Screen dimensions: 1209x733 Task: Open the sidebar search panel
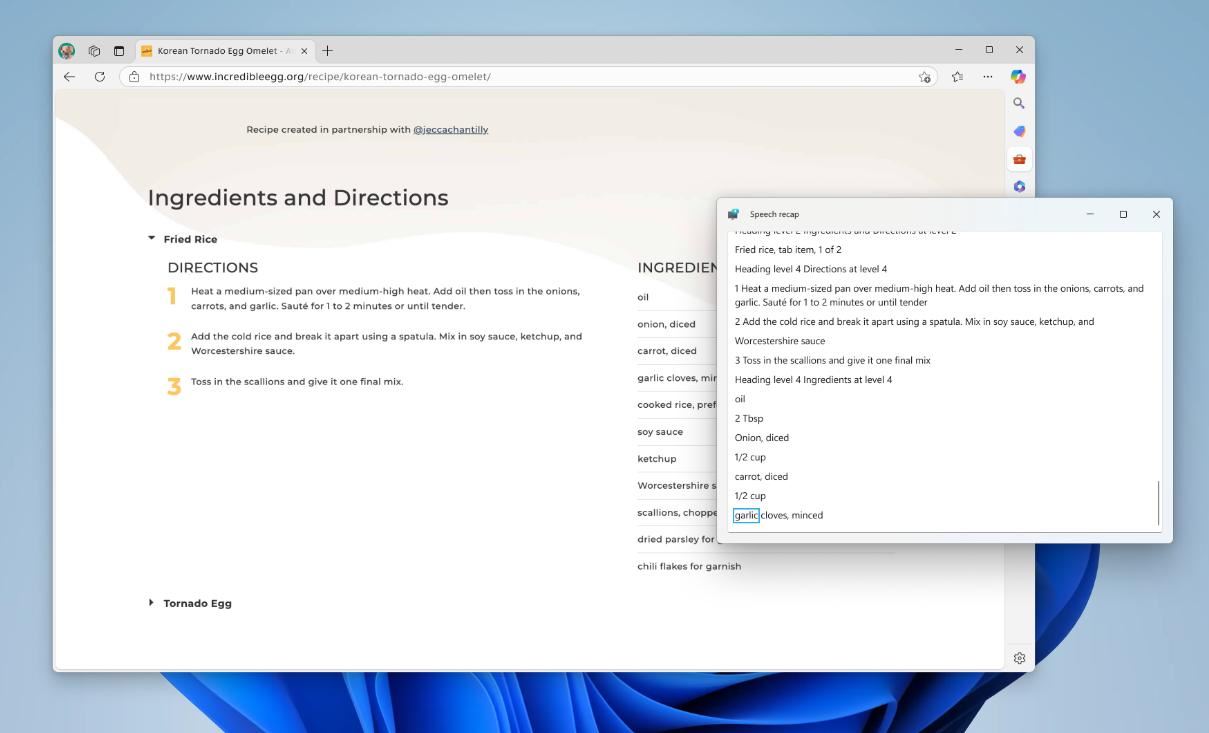[x=1019, y=103]
